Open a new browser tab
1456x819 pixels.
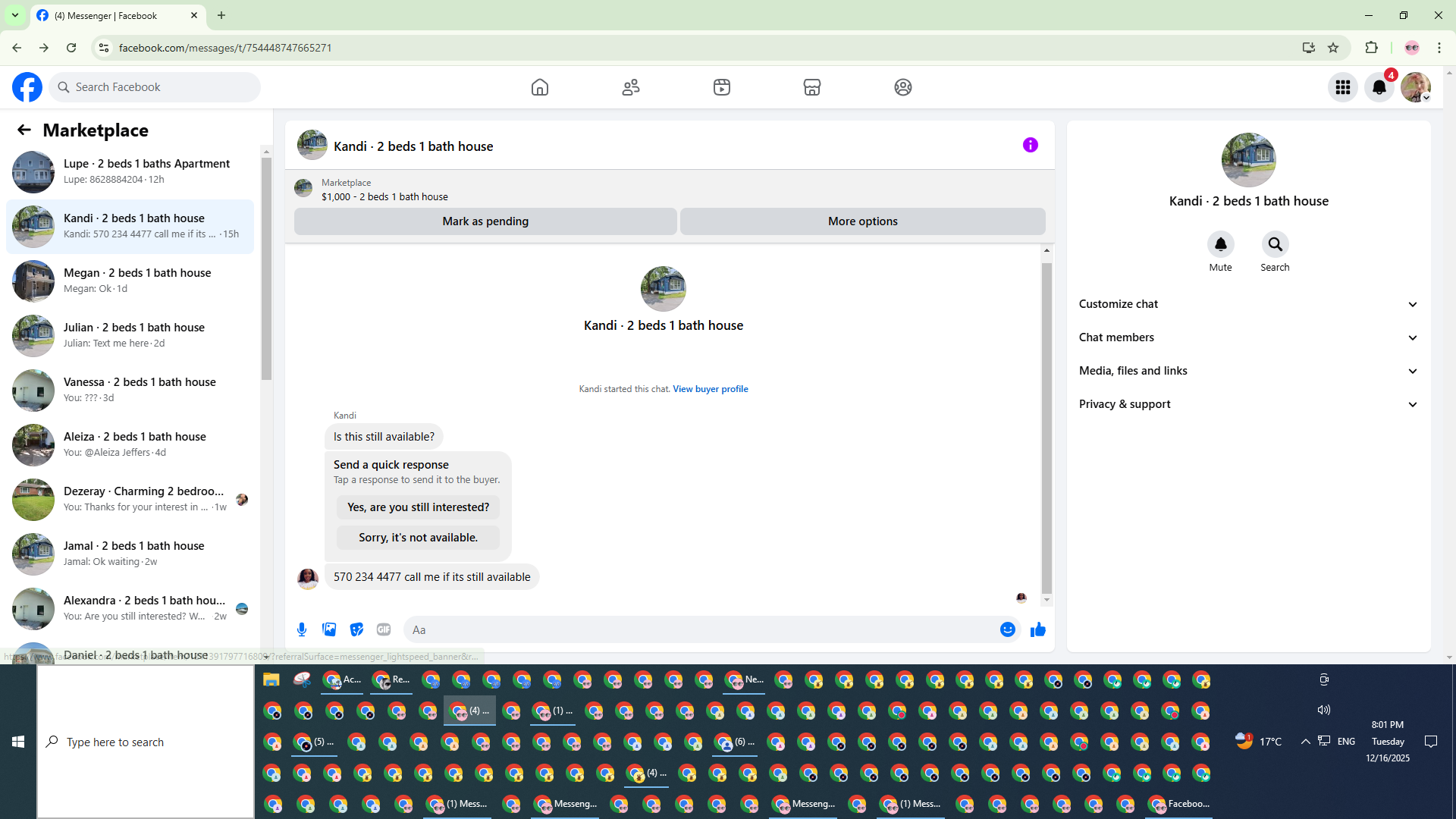(221, 15)
